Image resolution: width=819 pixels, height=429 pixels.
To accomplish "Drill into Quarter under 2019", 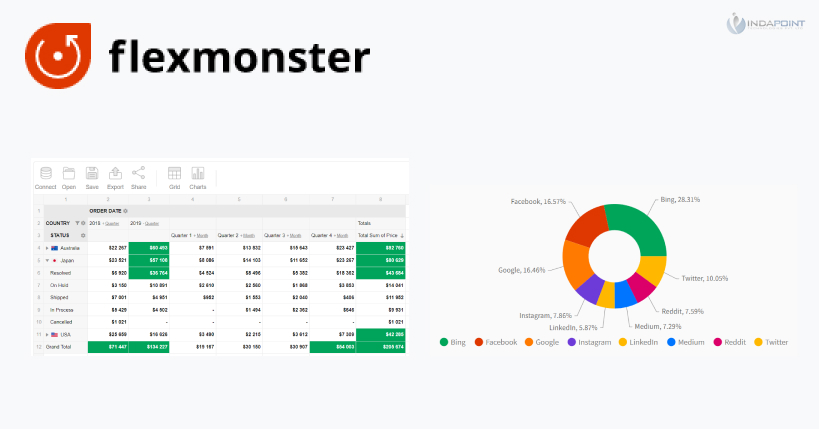I will [x=152, y=223].
